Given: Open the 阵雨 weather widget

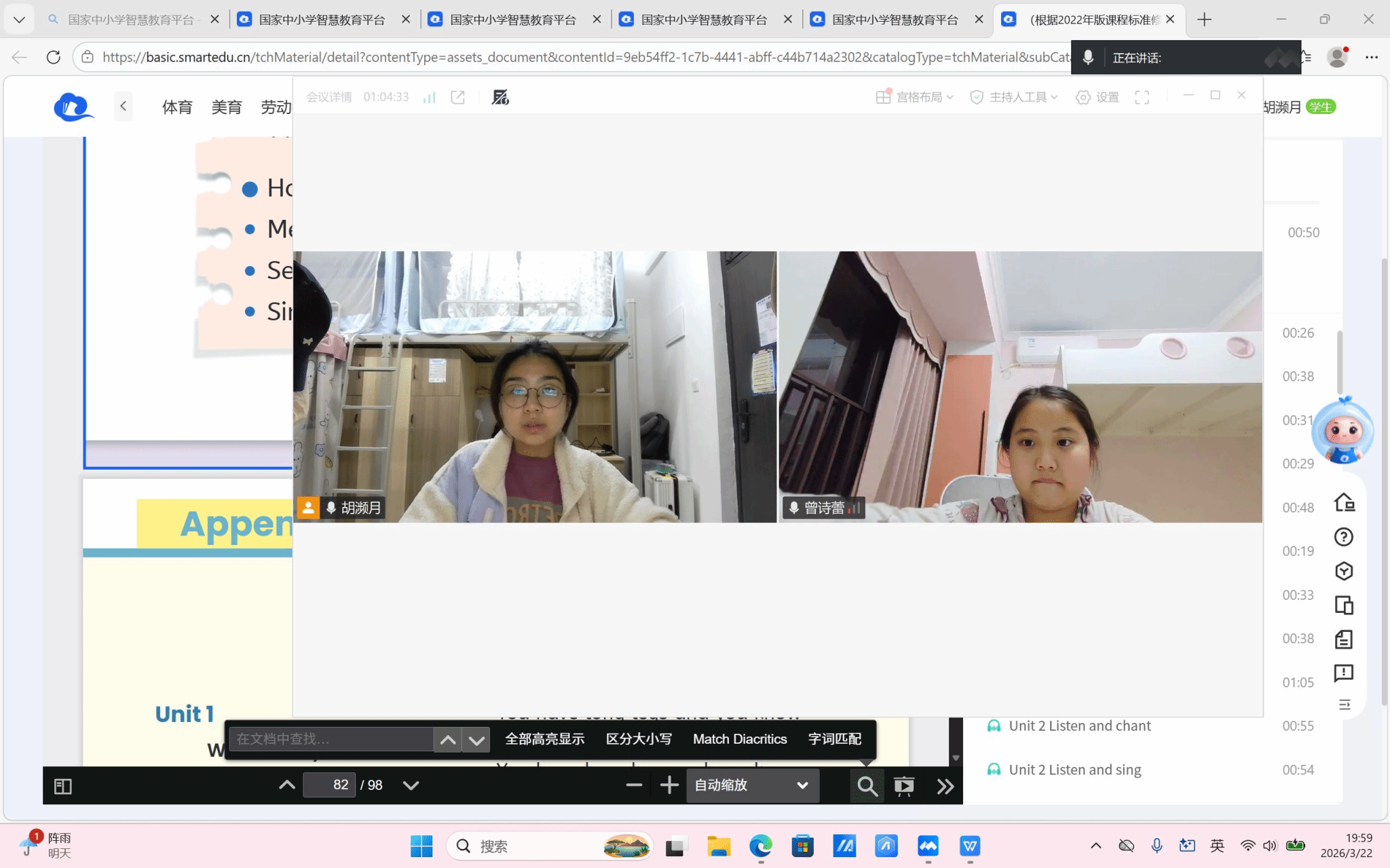Looking at the screenshot, I should coord(46,846).
